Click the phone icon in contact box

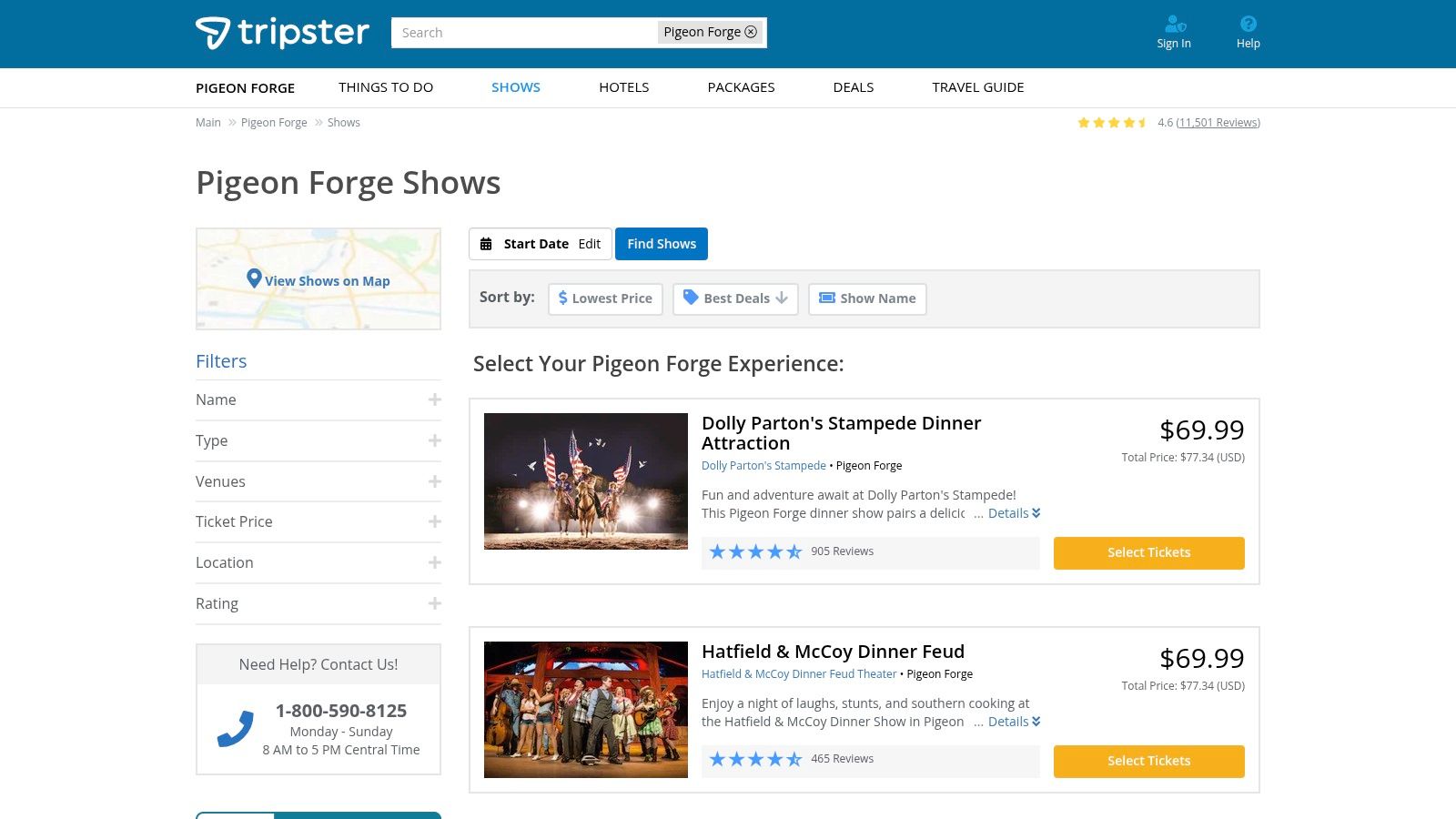[235, 729]
